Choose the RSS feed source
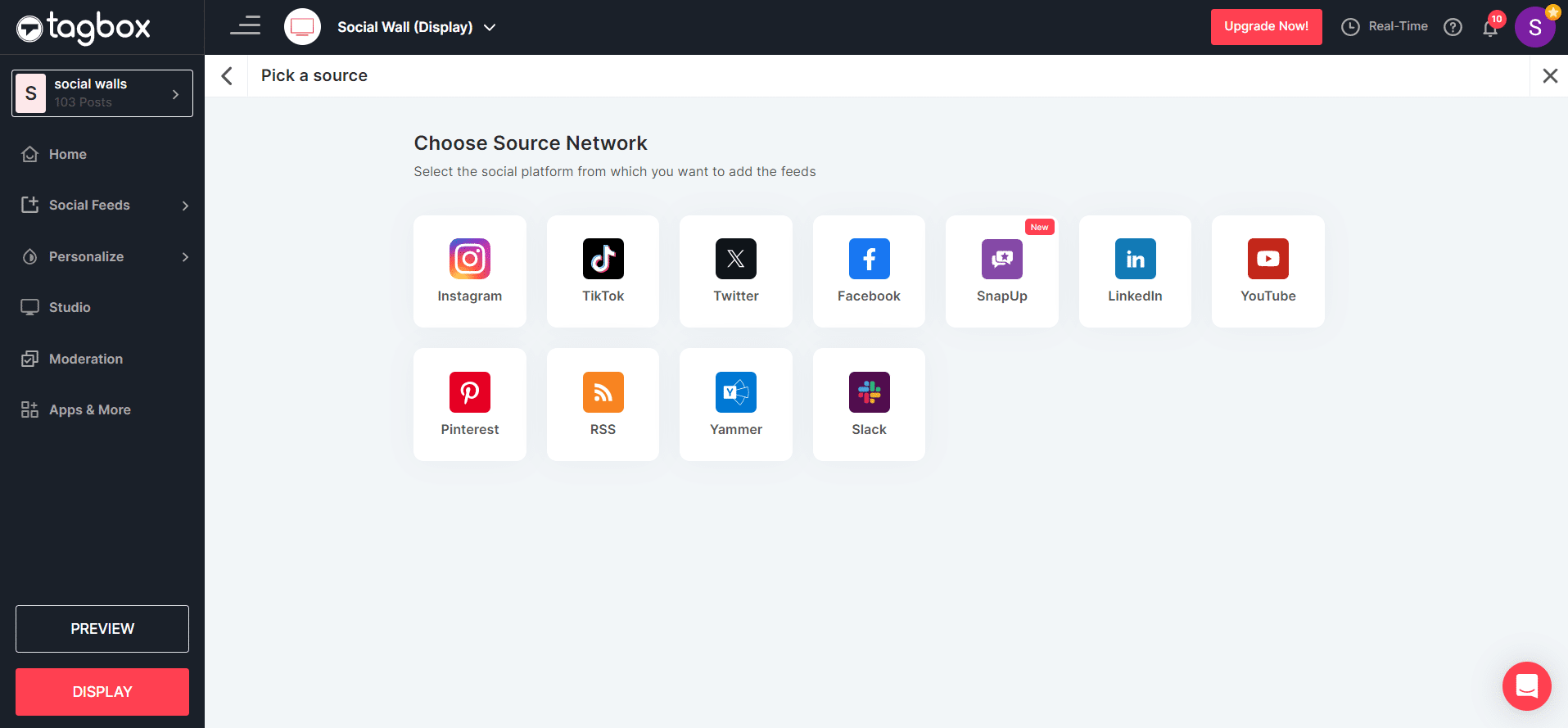The height and width of the screenshot is (728, 1568). coord(603,404)
